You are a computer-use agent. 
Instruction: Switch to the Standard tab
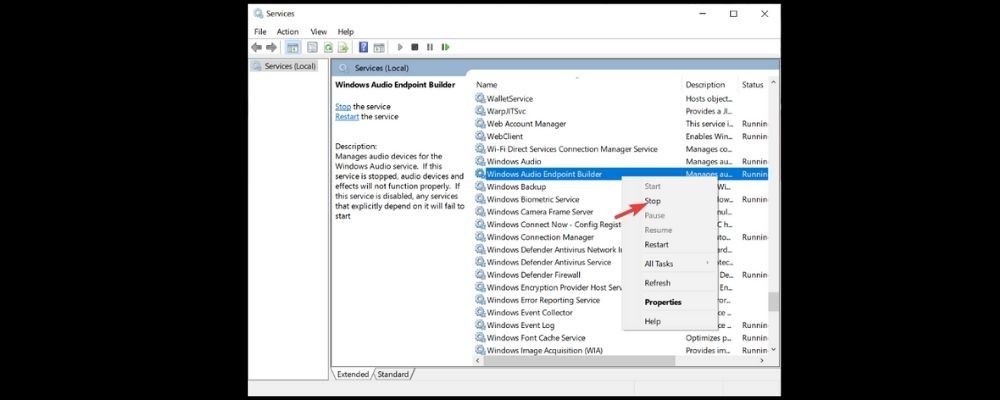click(393, 374)
